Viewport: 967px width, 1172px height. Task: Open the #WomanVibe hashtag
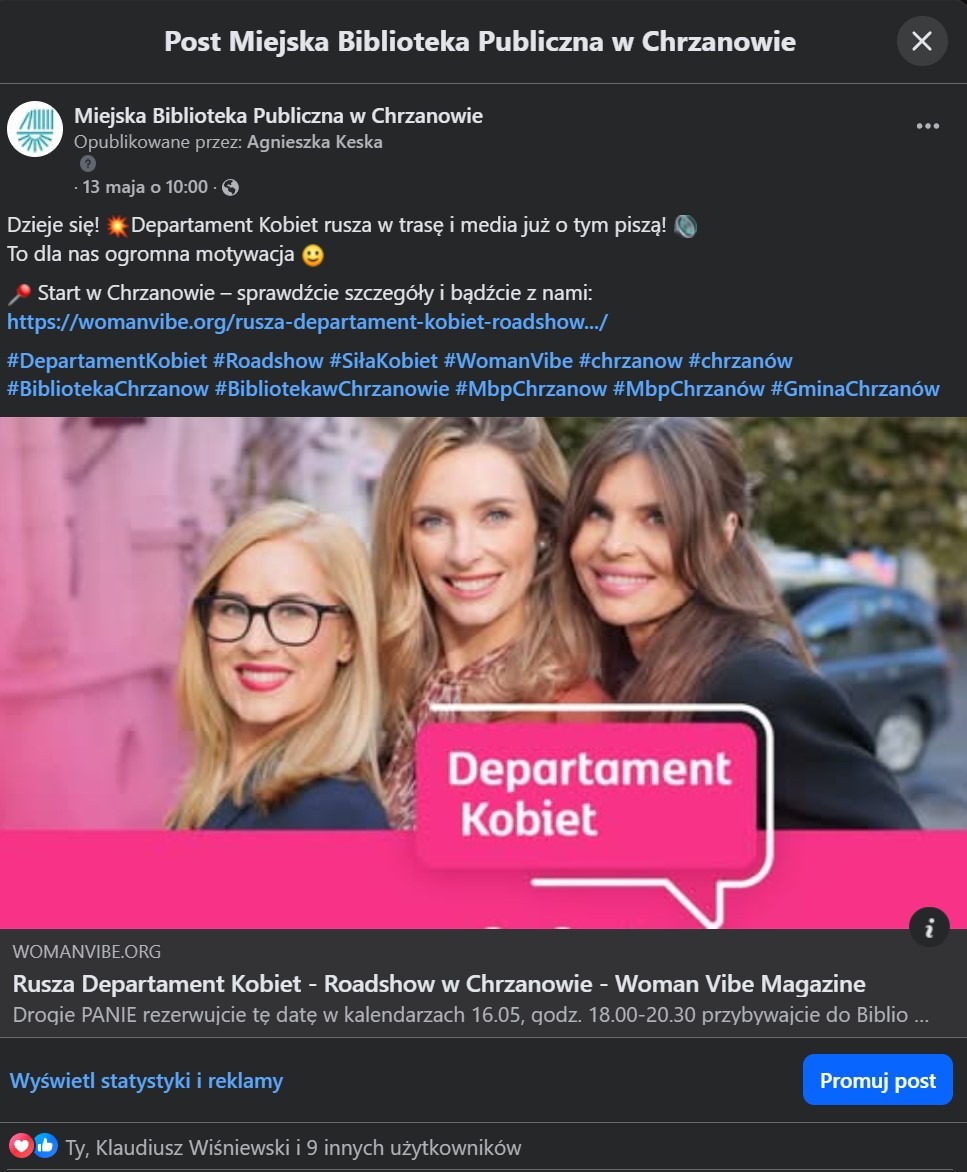pos(508,361)
